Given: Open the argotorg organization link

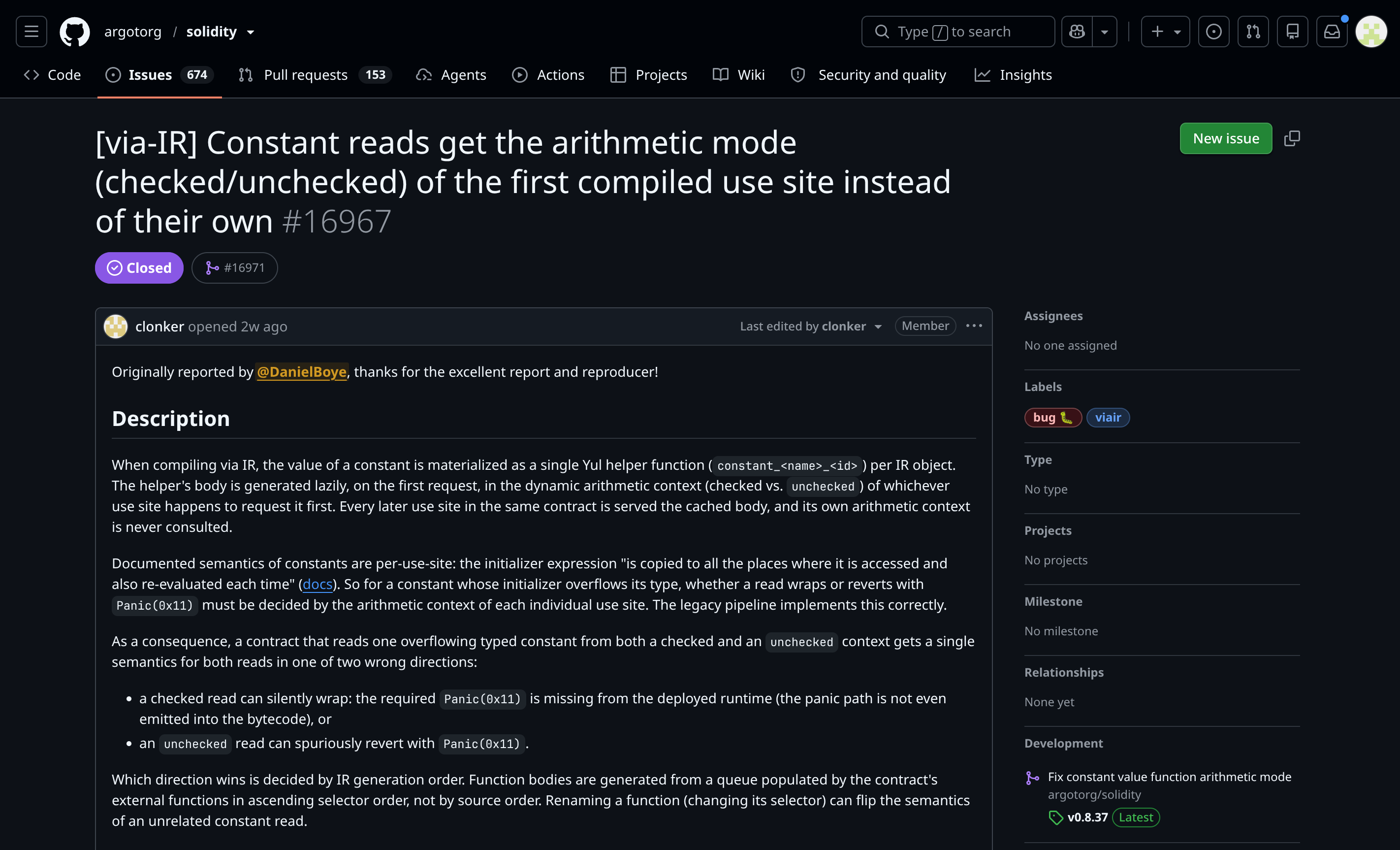Looking at the screenshot, I should point(132,31).
